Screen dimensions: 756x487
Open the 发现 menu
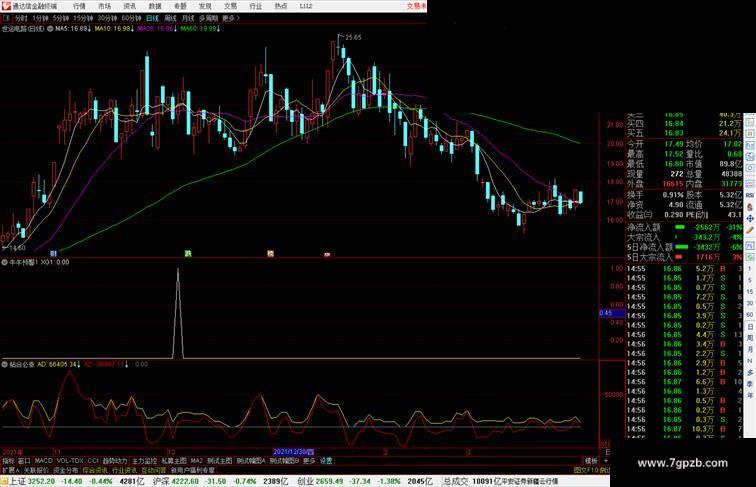click(x=205, y=6)
